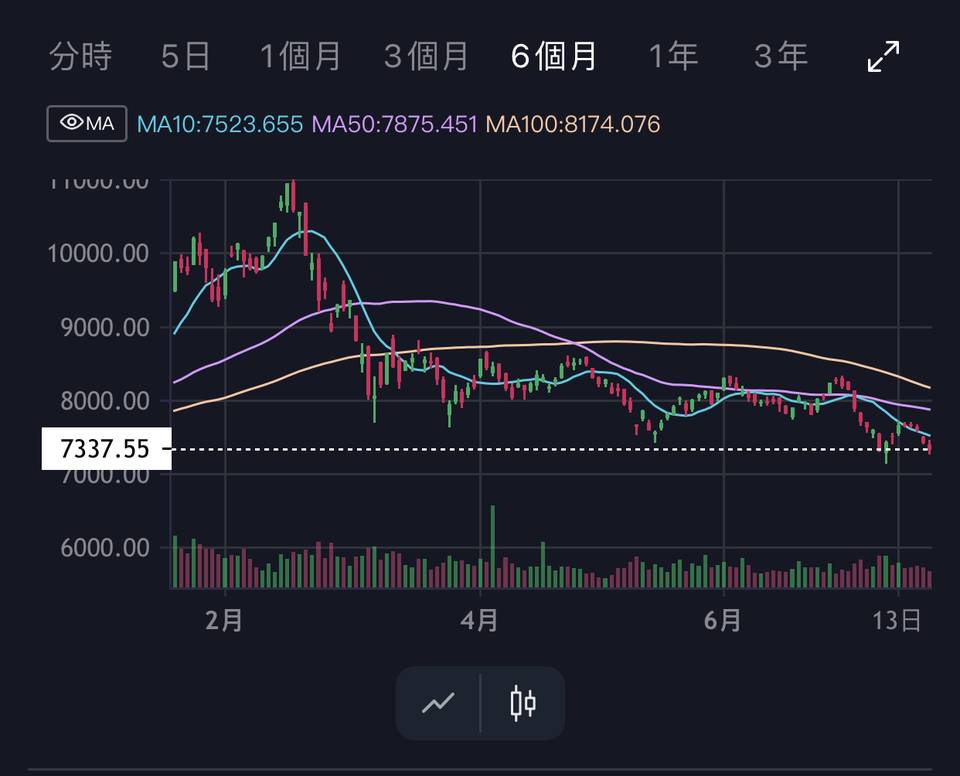Toggle MA indicator visibility eye button
The width and height of the screenshot is (960, 776).
click(x=87, y=124)
